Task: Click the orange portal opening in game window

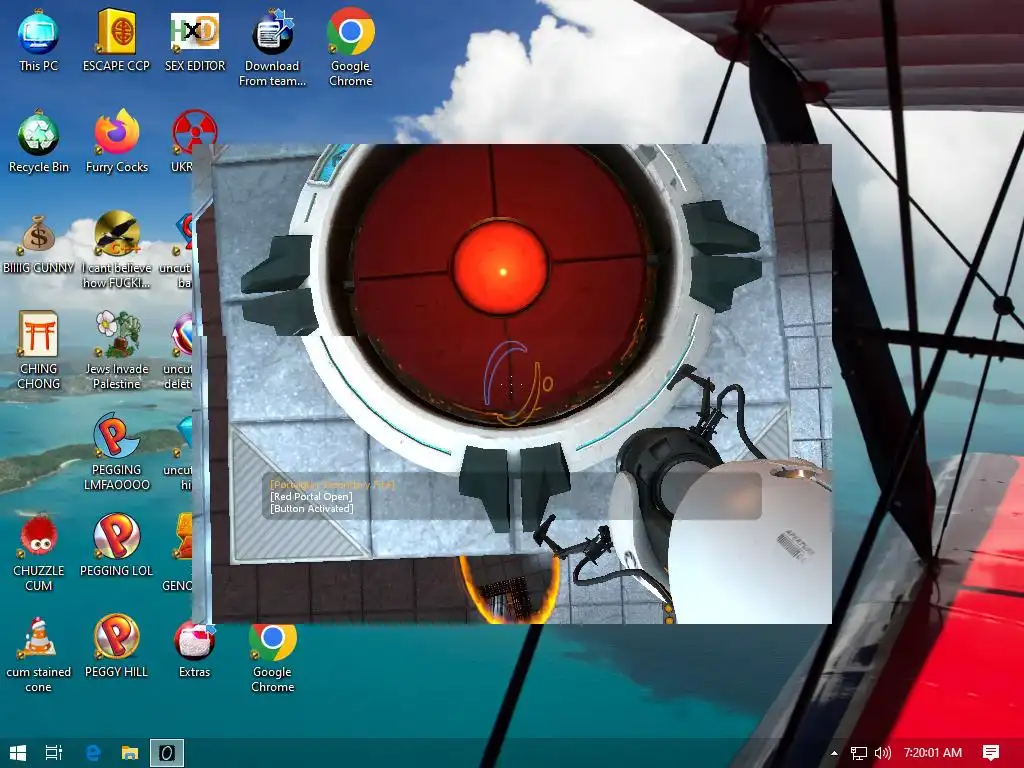Action: tap(509, 591)
